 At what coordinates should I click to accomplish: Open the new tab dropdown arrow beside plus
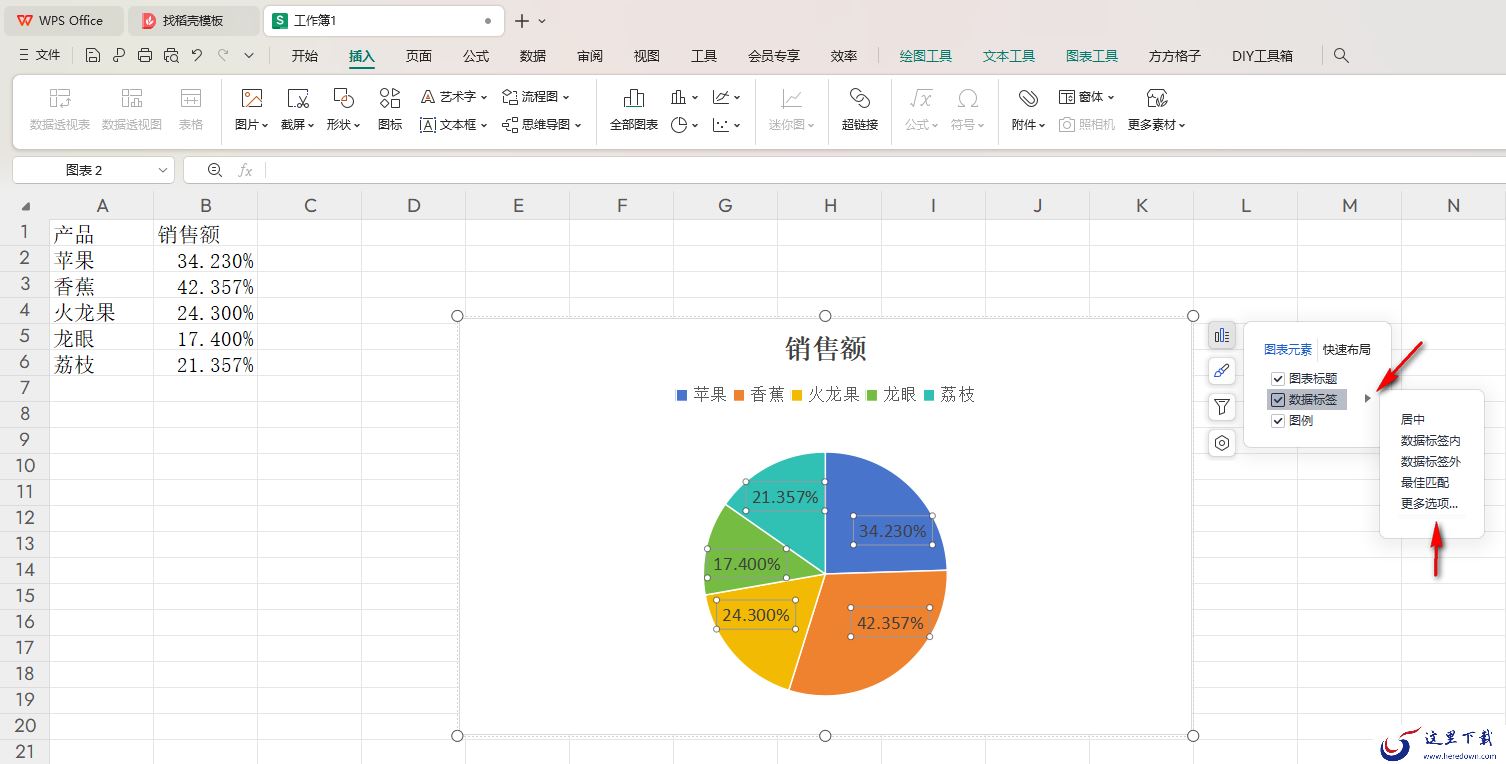pyautogui.click(x=542, y=21)
